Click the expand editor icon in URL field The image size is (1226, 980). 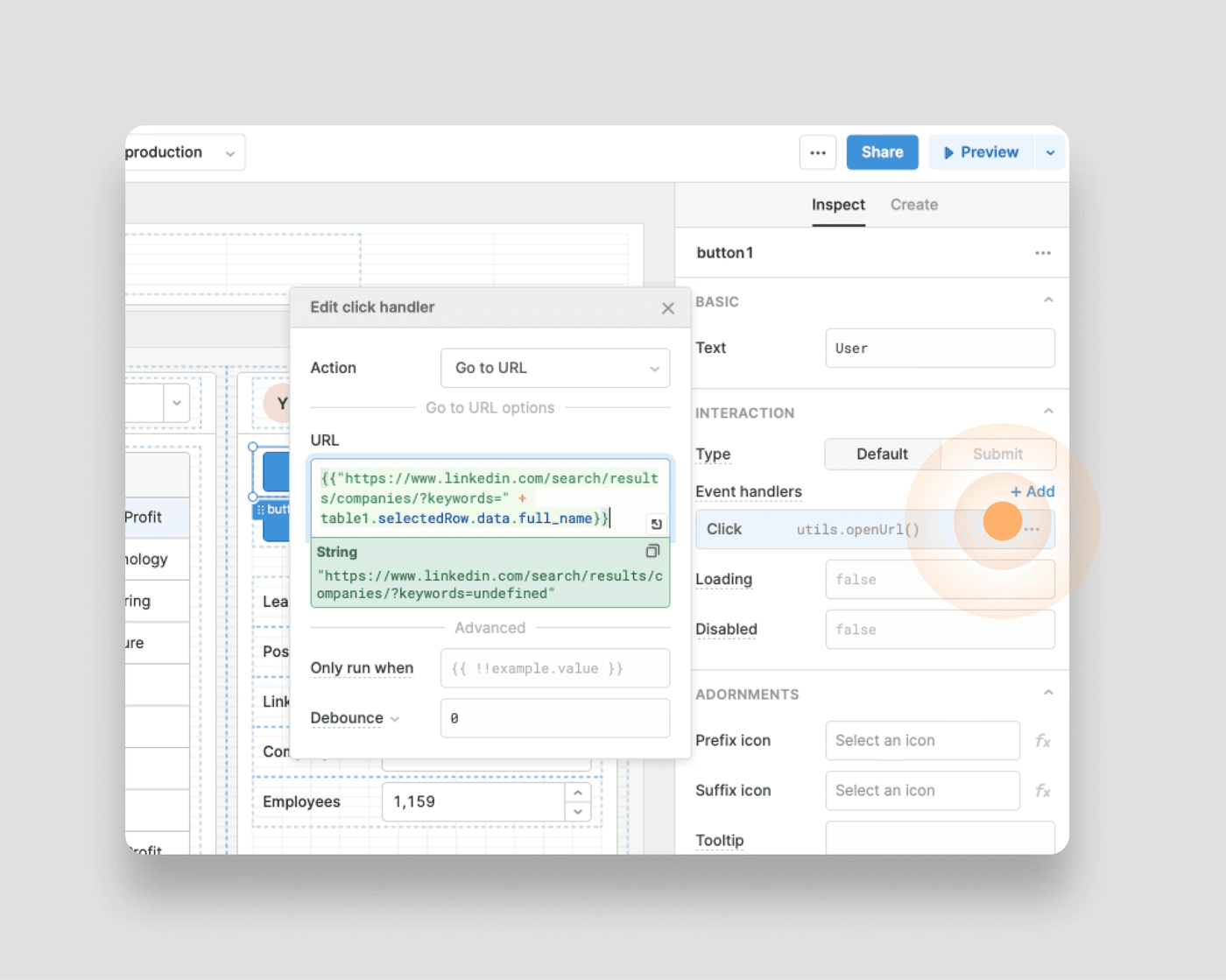tap(656, 524)
